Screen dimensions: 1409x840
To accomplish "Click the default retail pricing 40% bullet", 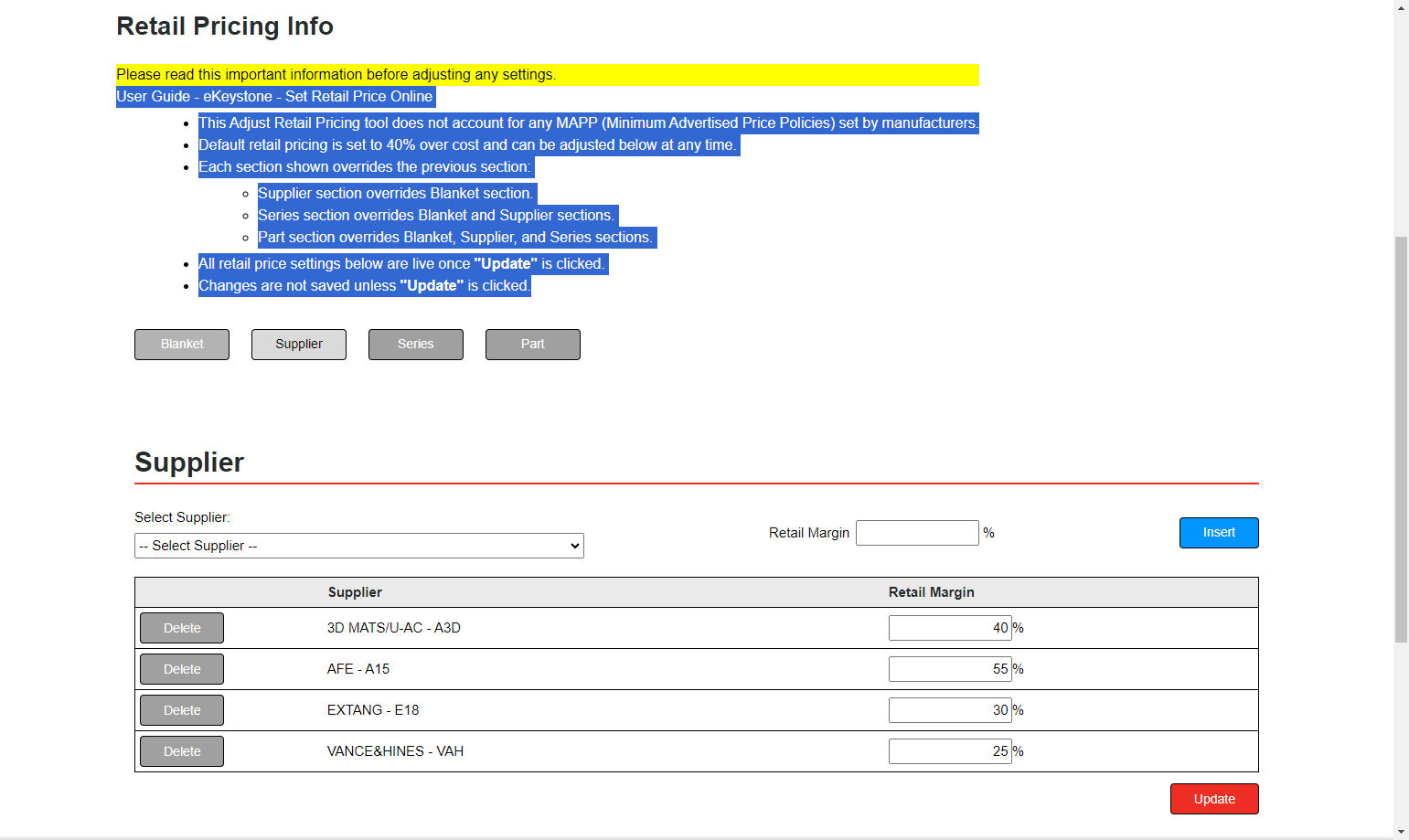I will (x=467, y=145).
